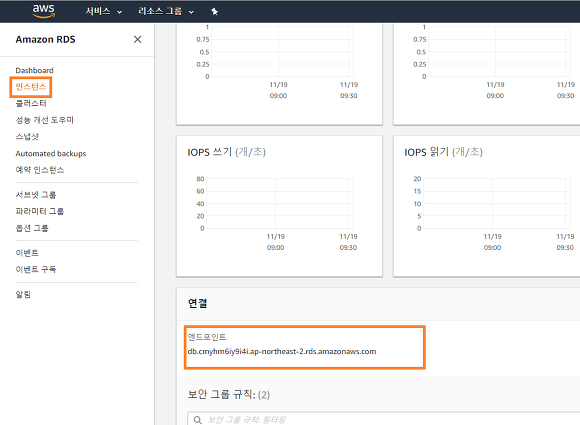Screen dimensions: 580x425
Task: Click the AWS logo in the header
Action: click(x=44, y=11)
